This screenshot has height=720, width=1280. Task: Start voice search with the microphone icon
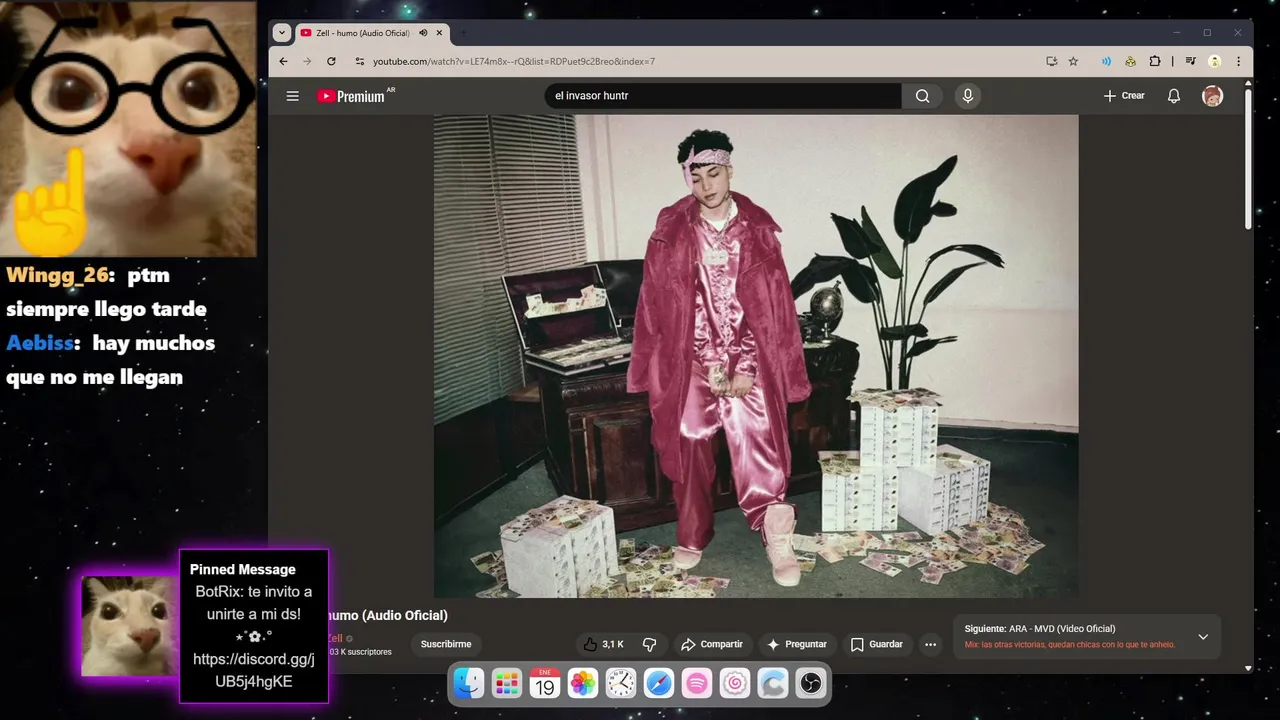967,96
